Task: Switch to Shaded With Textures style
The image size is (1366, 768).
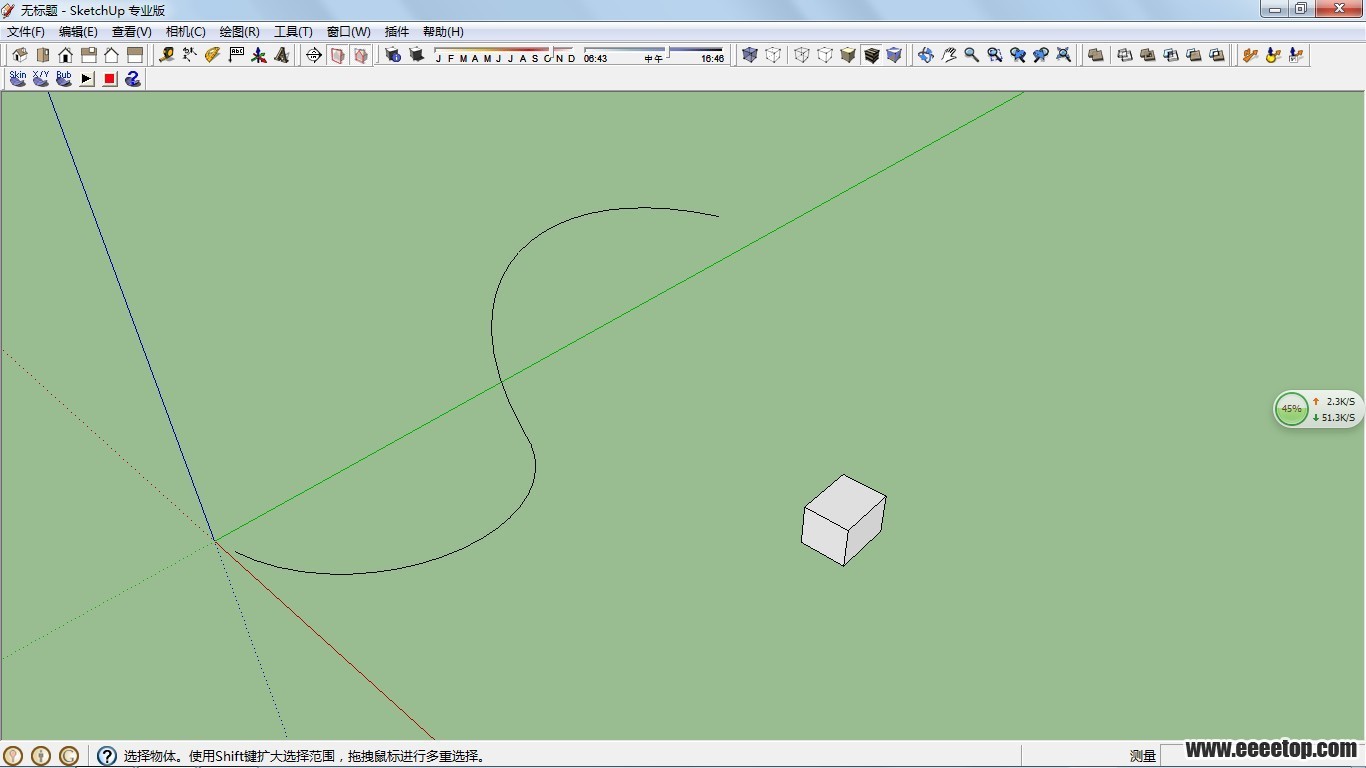Action: pos(871,55)
